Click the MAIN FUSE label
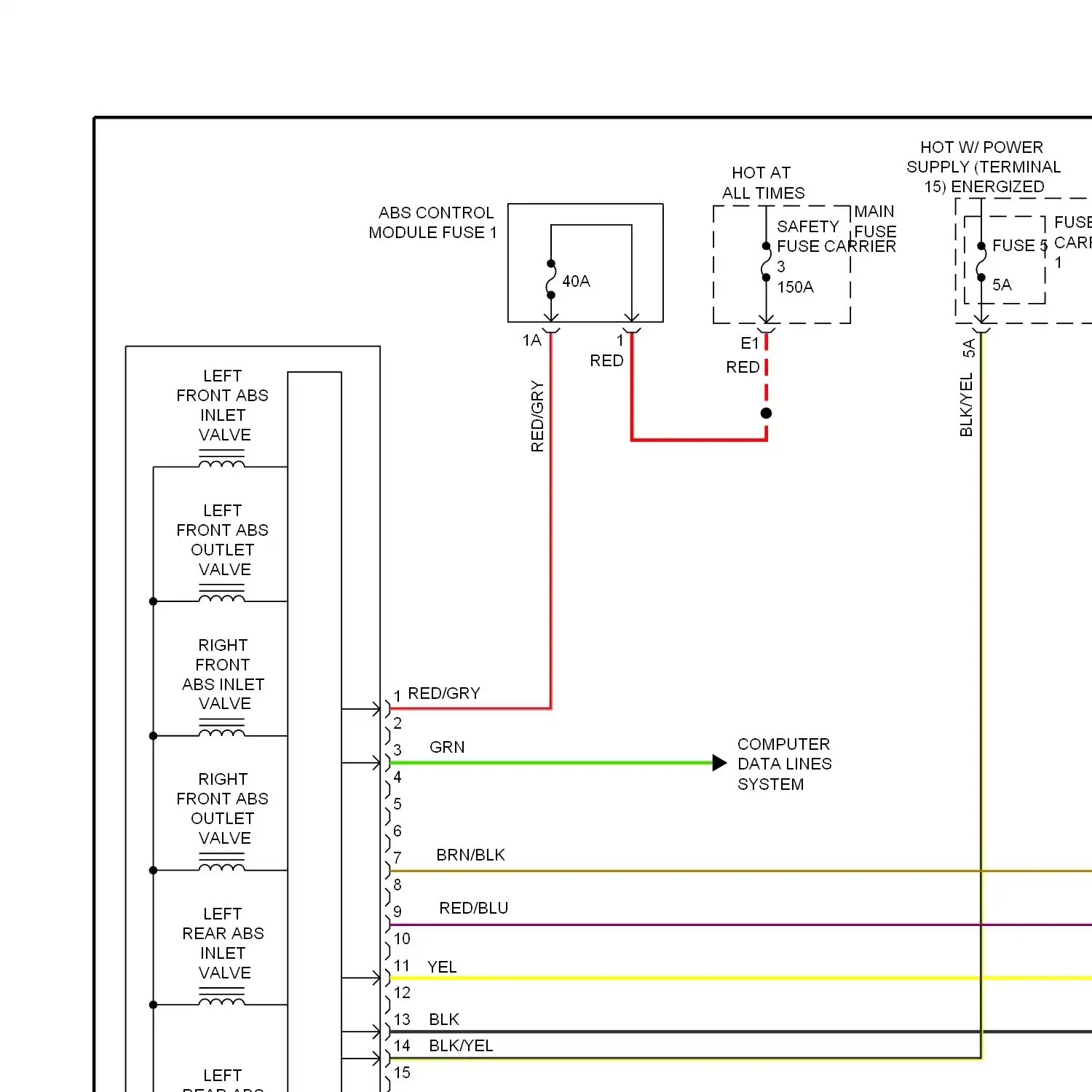 (875, 221)
